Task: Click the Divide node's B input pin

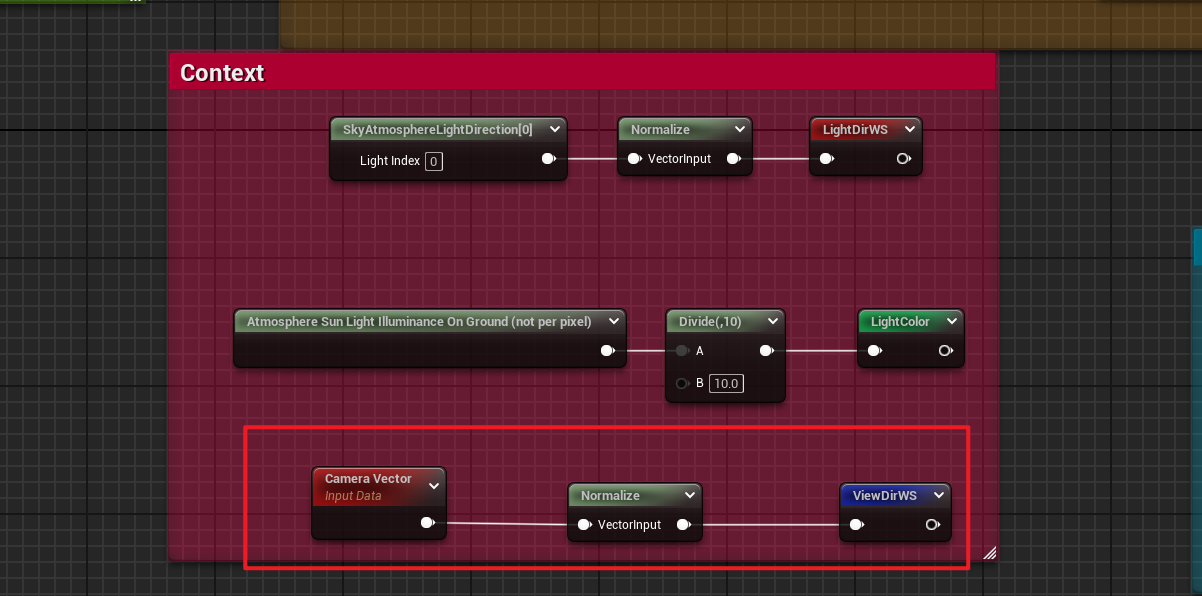Action: point(682,383)
